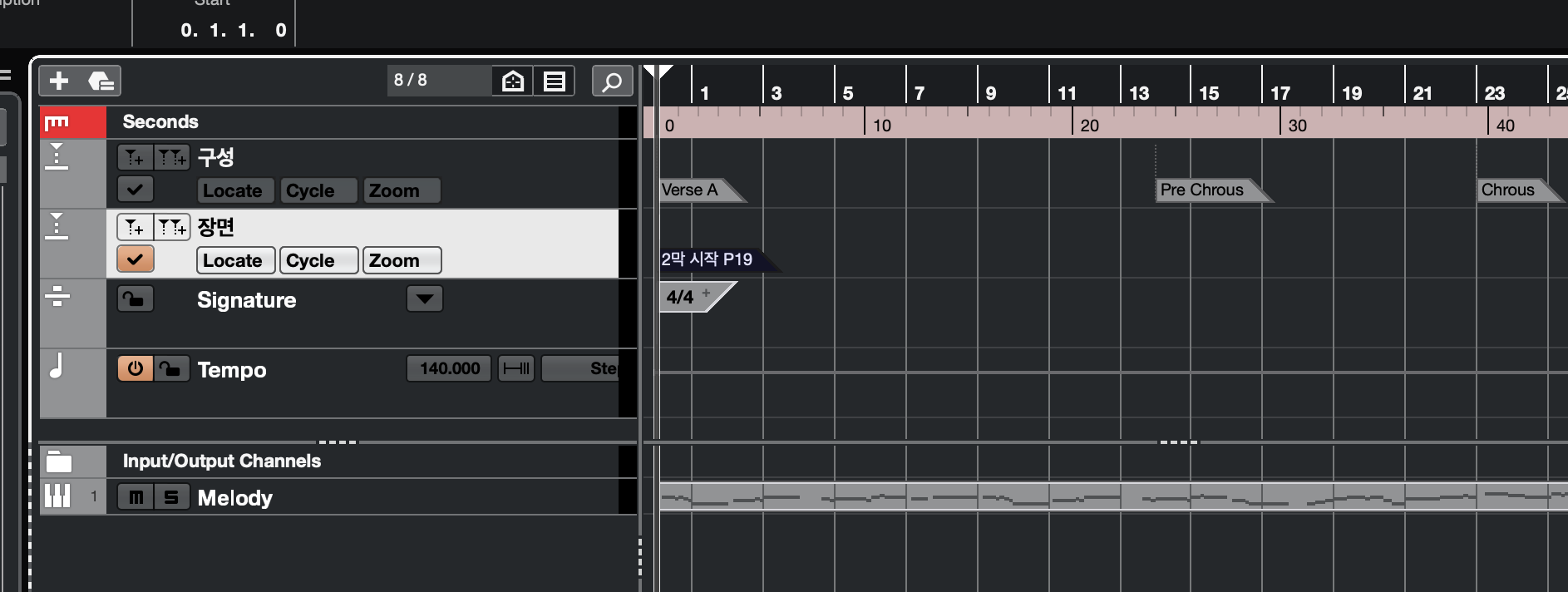1568x592 pixels.
Task: Click first add-event icon on 장면 track
Action: [135, 227]
